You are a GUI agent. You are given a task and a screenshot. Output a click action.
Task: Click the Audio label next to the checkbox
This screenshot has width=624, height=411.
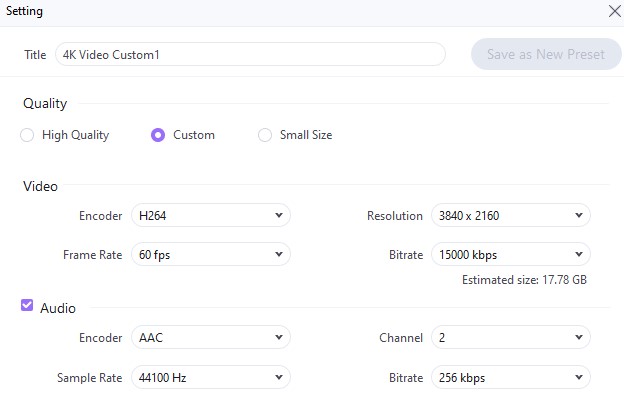(58, 308)
